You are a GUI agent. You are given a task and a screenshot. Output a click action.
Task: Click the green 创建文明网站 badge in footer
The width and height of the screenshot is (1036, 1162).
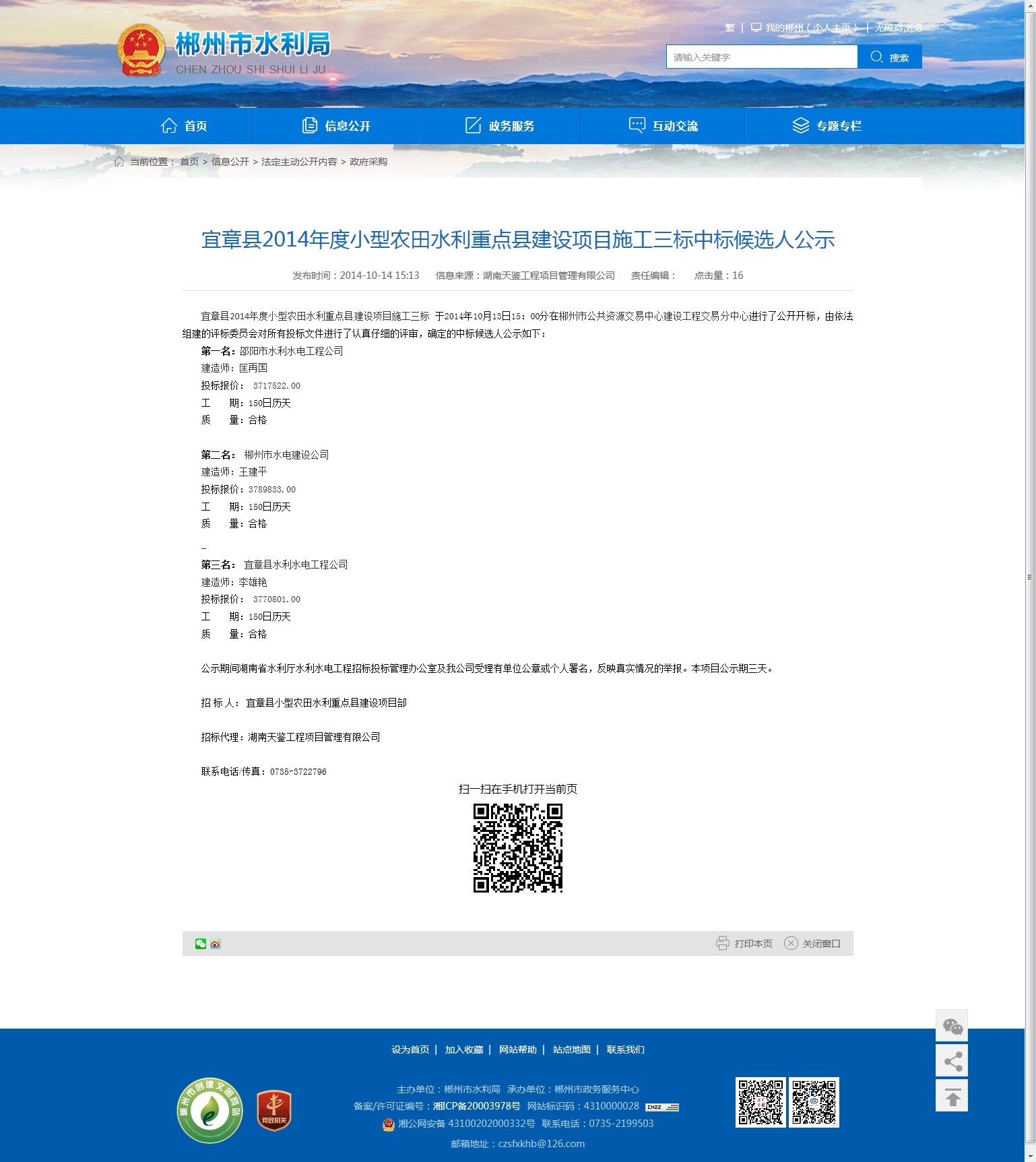[x=210, y=1110]
